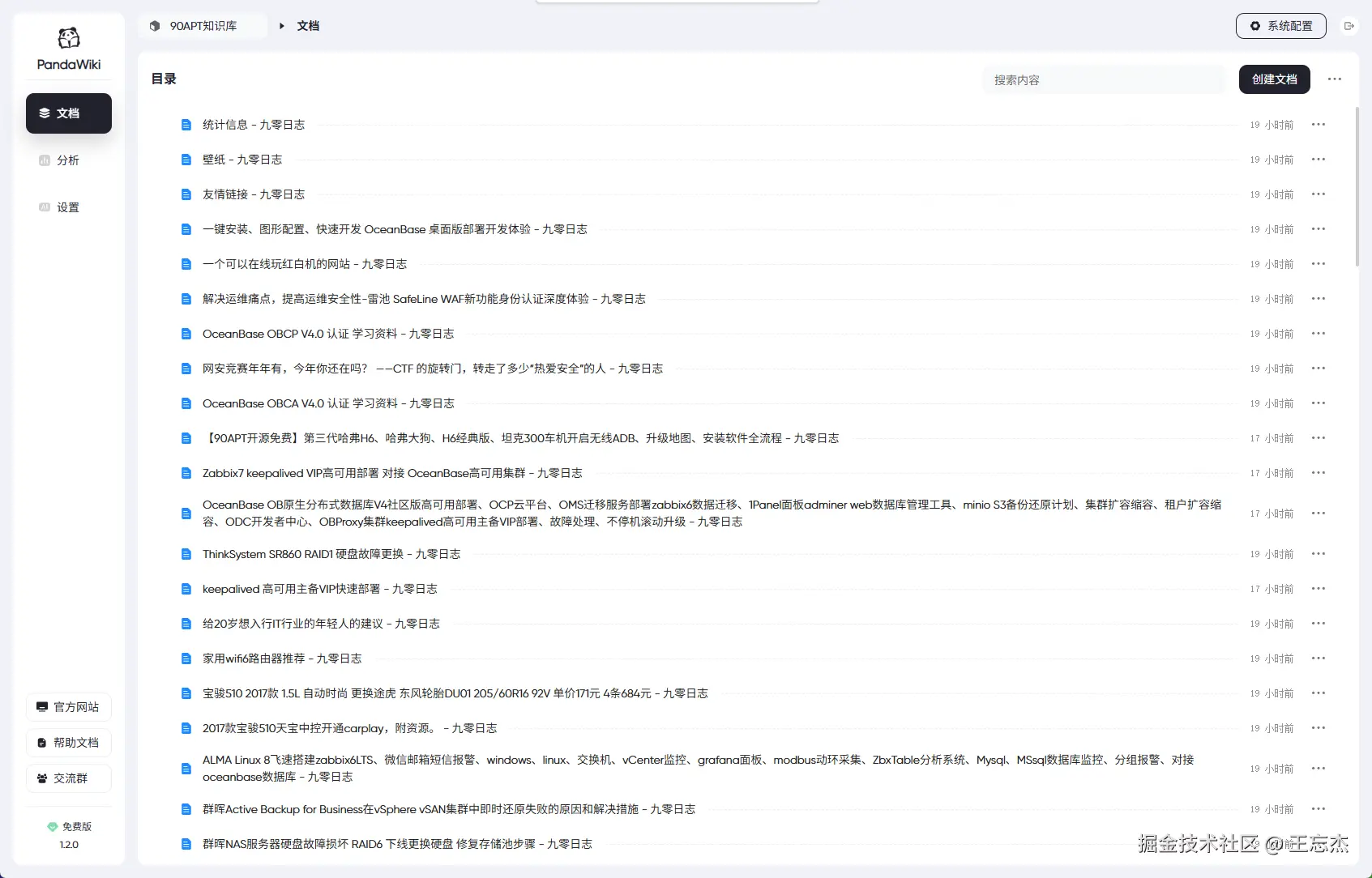Open the 分析 sidebar section

[x=69, y=160]
